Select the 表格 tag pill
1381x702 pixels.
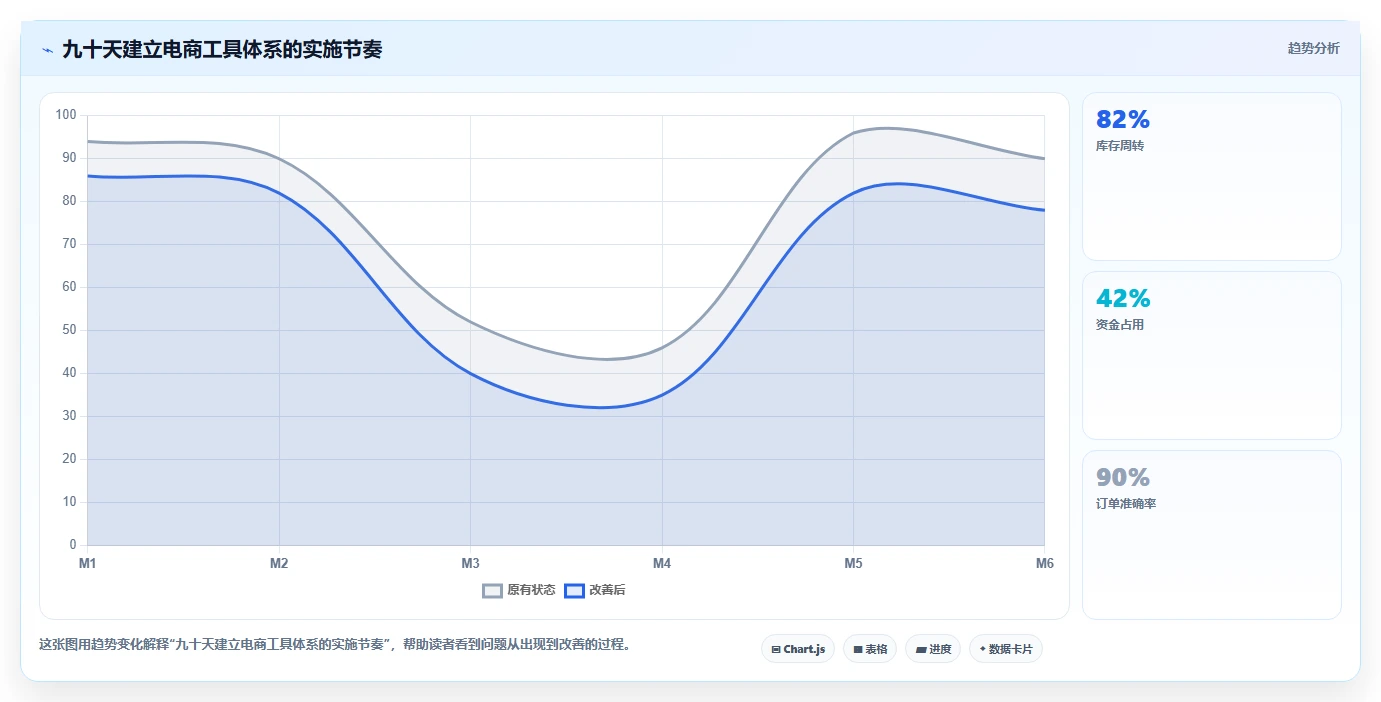870,649
